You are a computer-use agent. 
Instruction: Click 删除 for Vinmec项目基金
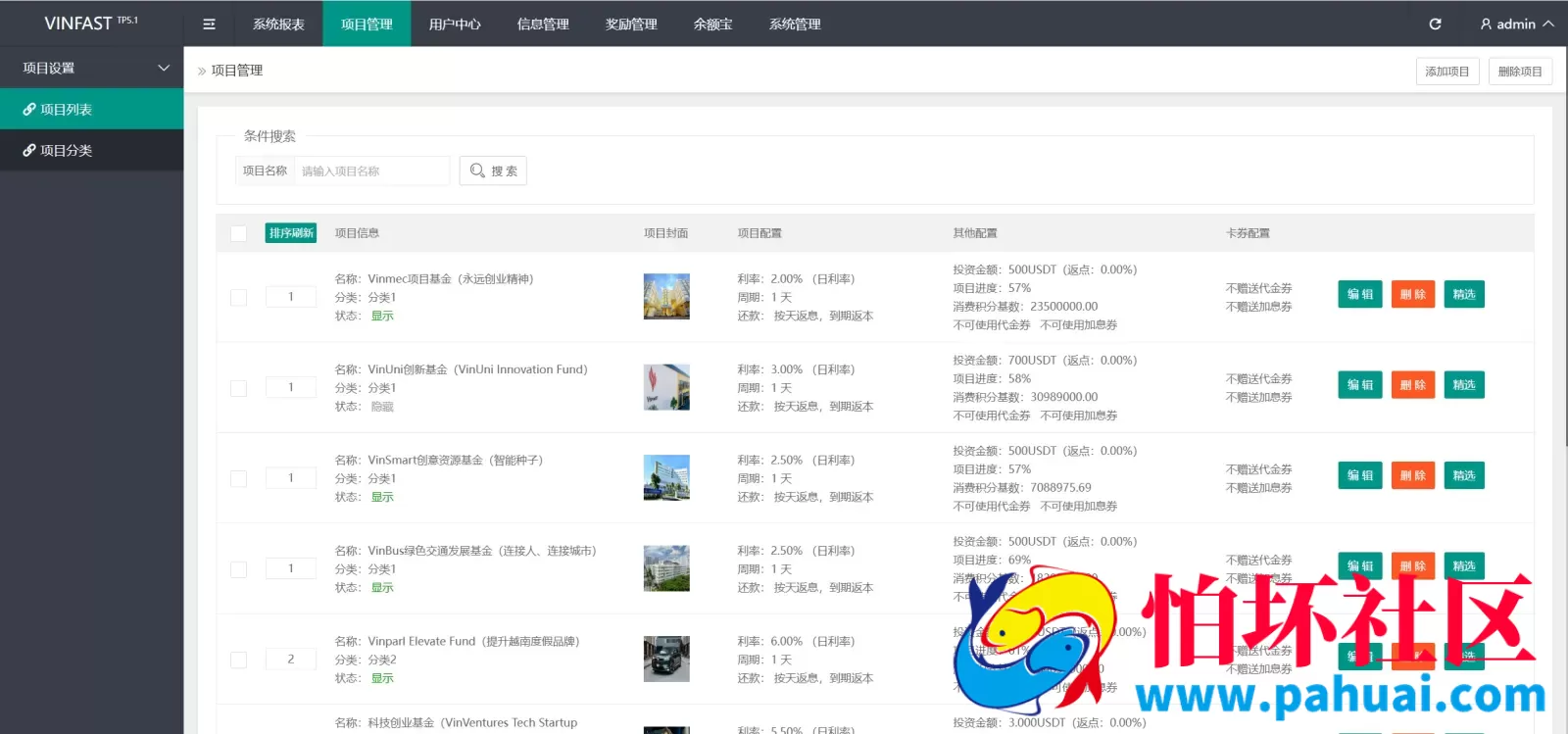coord(1413,294)
